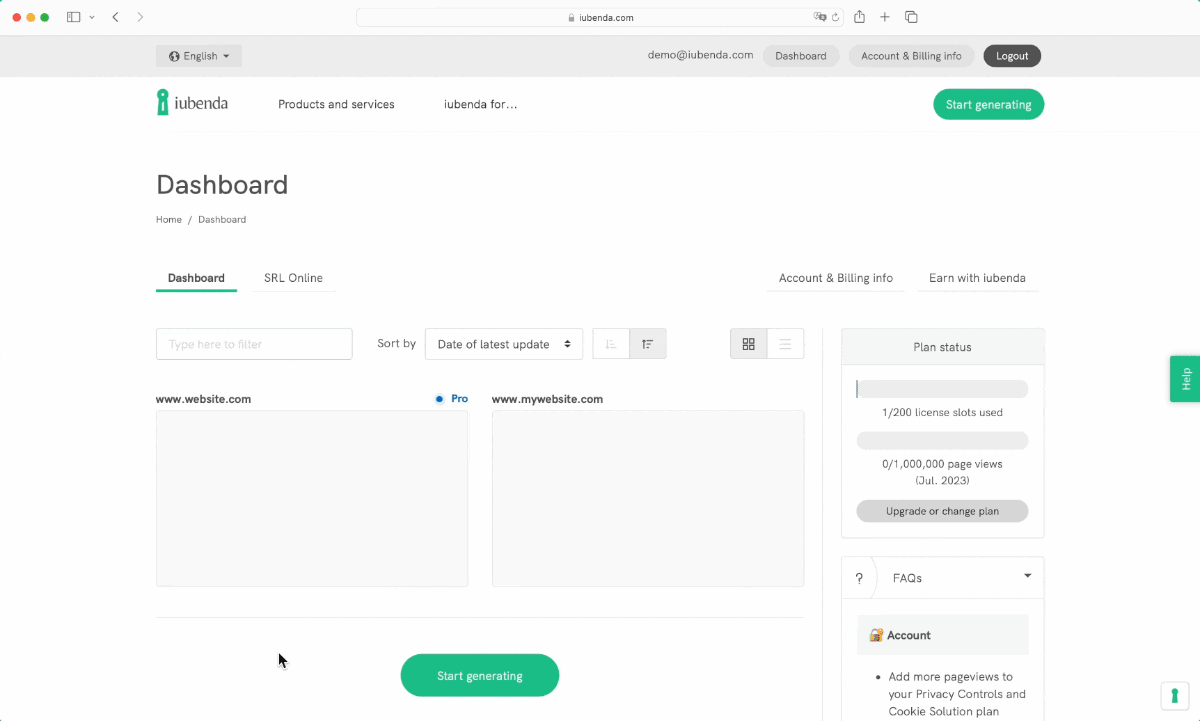
Task: Toggle Safari sidebar
Action: pyautogui.click(x=73, y=17)
